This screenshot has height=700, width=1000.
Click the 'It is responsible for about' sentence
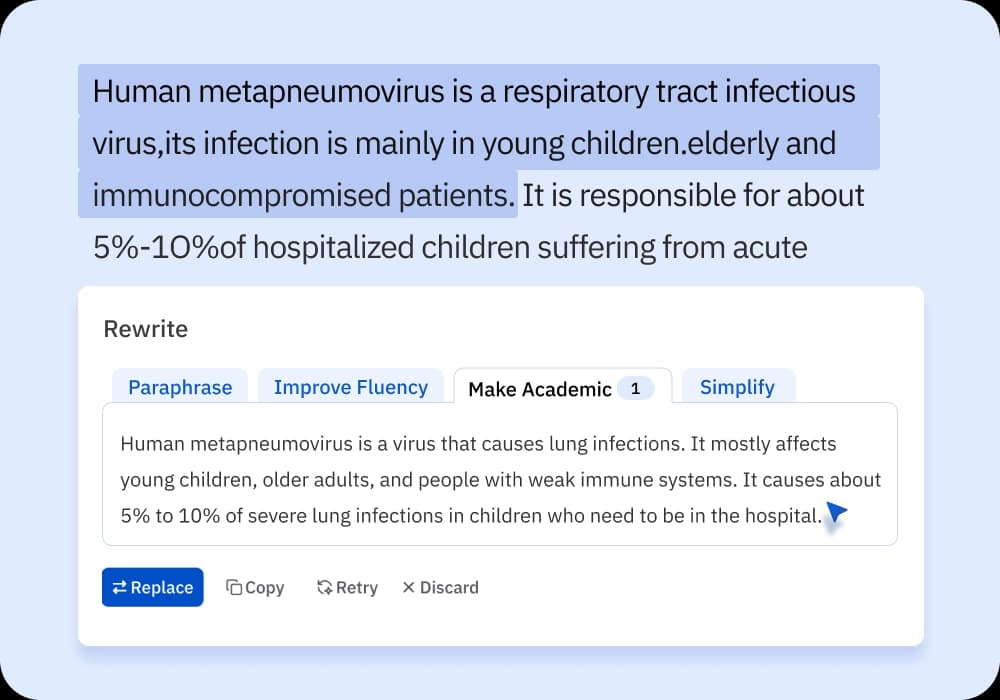tap(693, 195)
